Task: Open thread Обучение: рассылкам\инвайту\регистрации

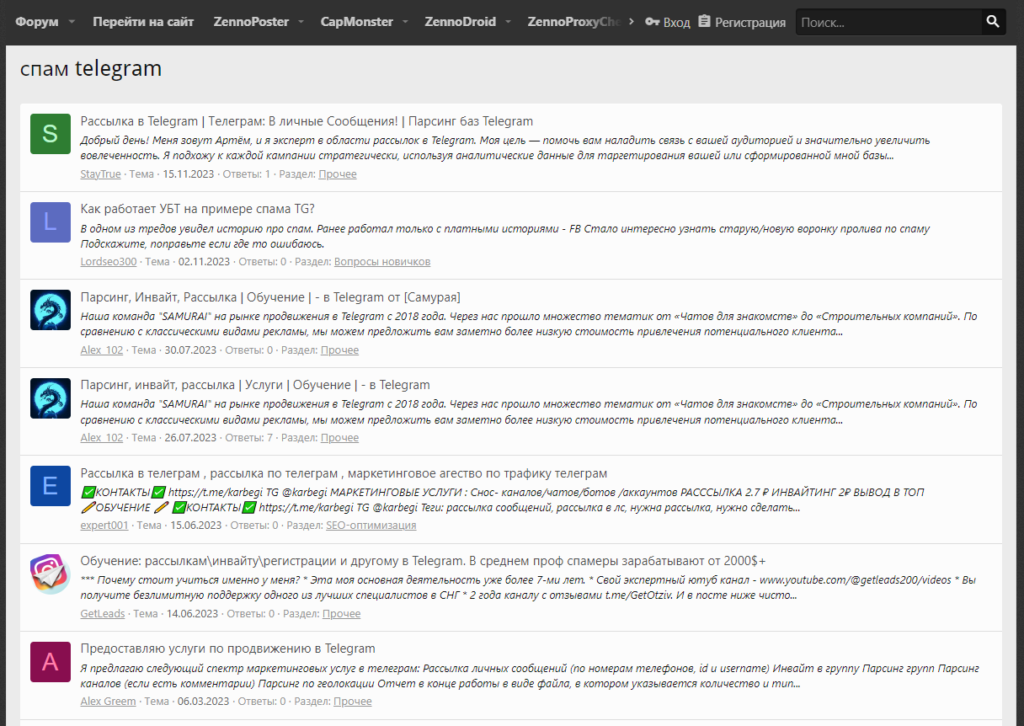Action: point(423,561)
